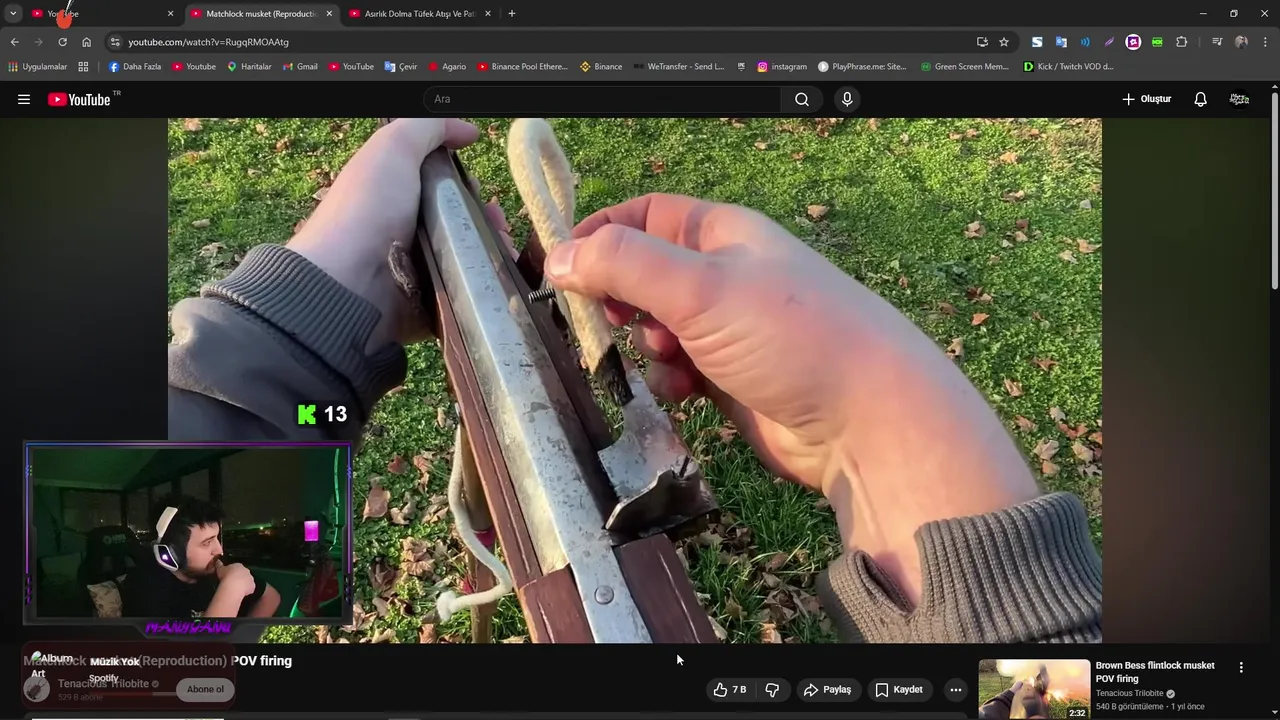Open a new browser tab
Viewport: 1280px width, 720px height.
512,13
